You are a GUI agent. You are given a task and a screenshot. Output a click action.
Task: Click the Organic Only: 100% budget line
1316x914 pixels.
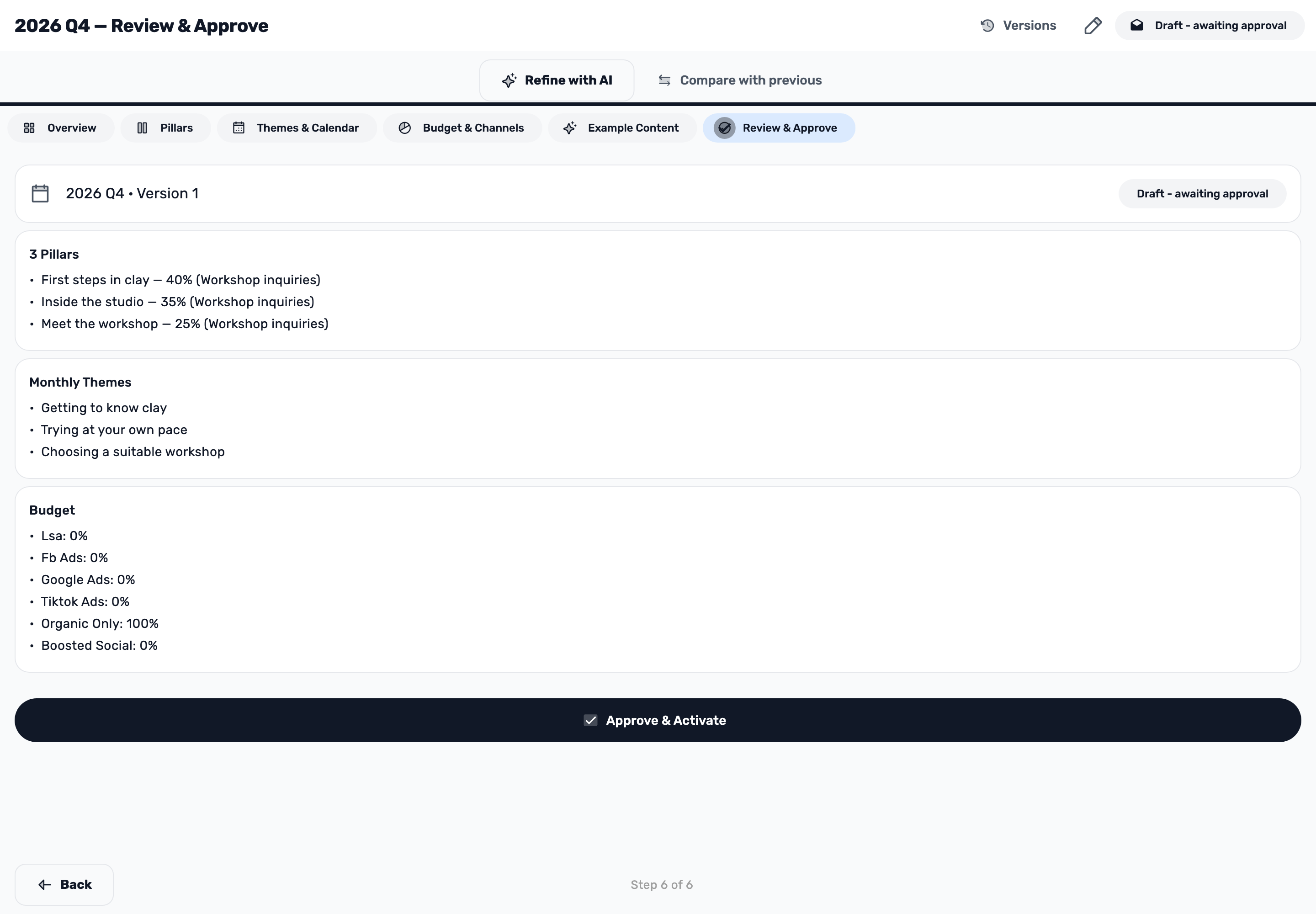[x=100, y=624]
